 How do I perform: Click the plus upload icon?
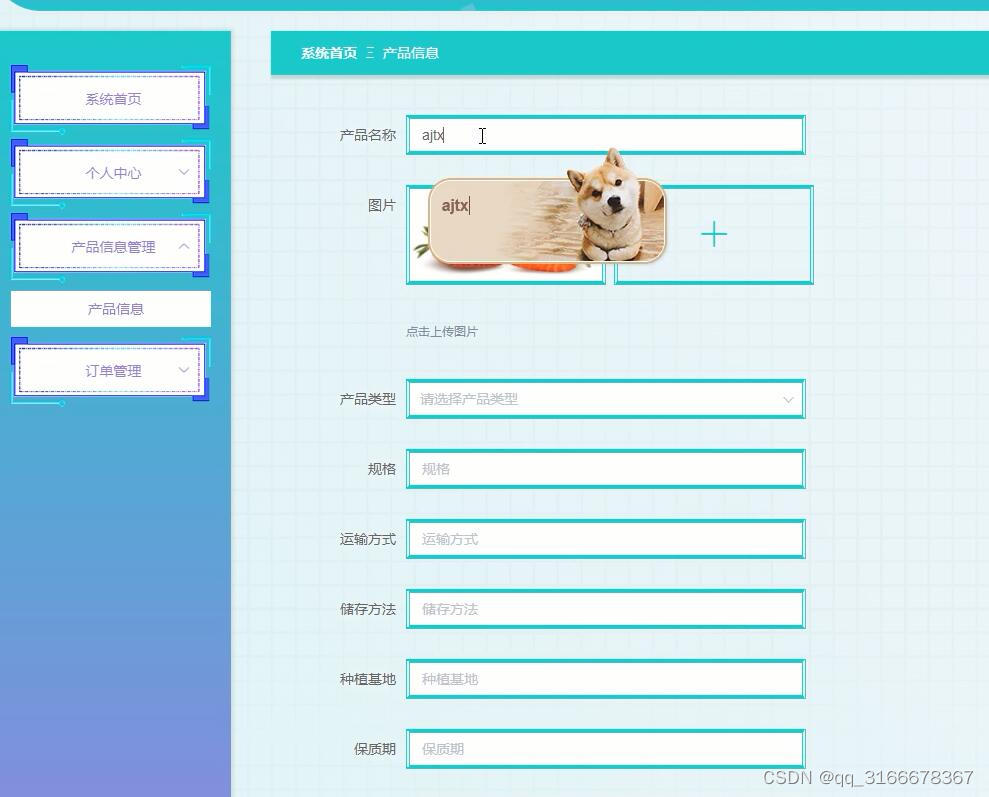coord(713,234)
